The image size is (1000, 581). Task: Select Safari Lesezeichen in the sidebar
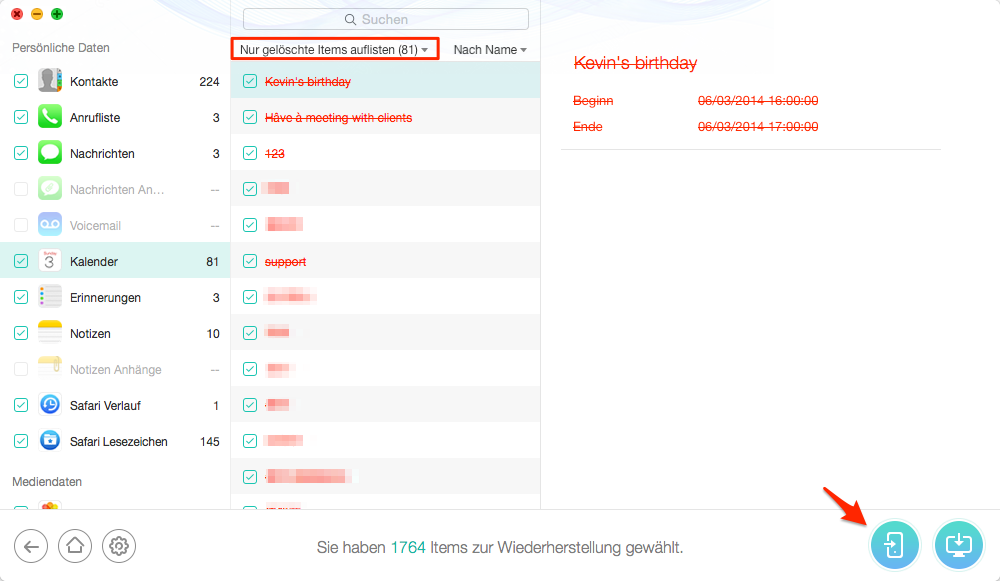pyautogui.click(x=115, y=441)
